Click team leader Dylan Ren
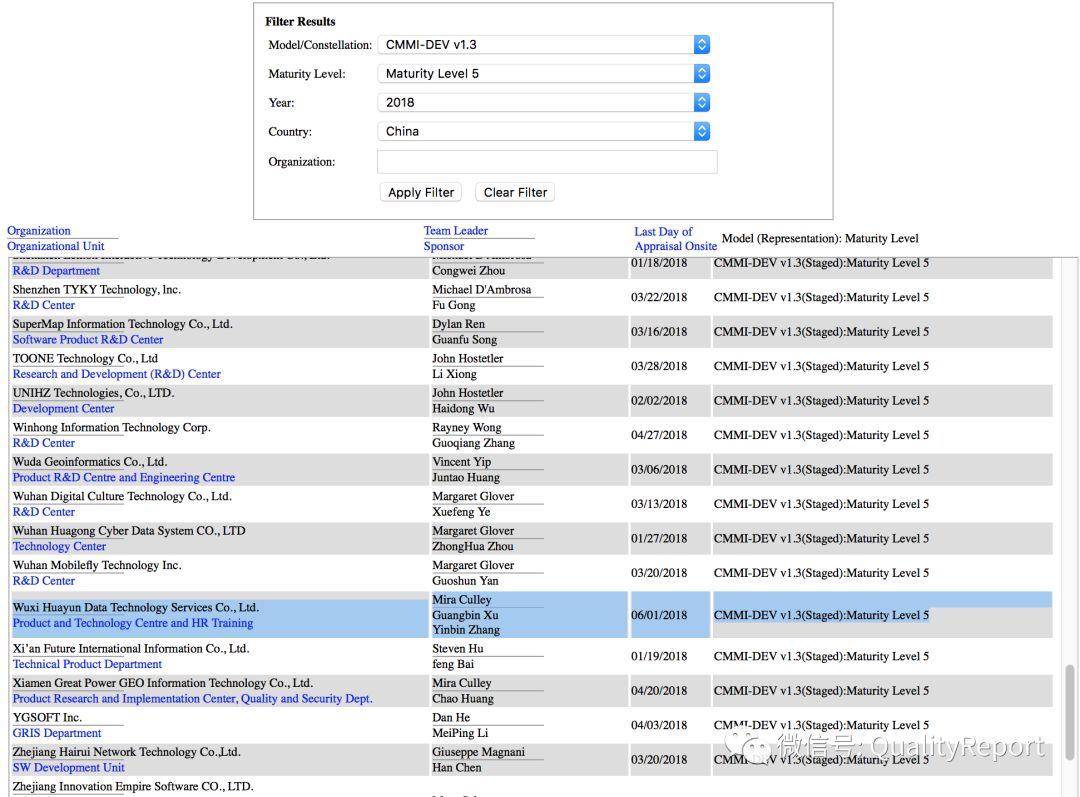 click(x=459, y=324)
